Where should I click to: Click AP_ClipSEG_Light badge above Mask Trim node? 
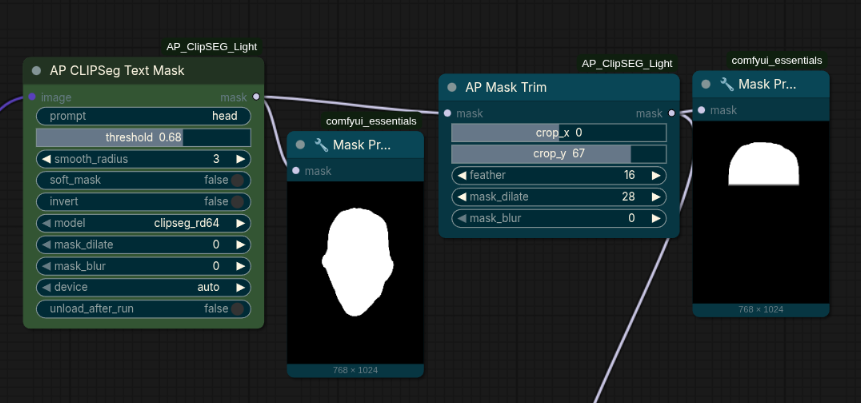click(x=627, y=64)
